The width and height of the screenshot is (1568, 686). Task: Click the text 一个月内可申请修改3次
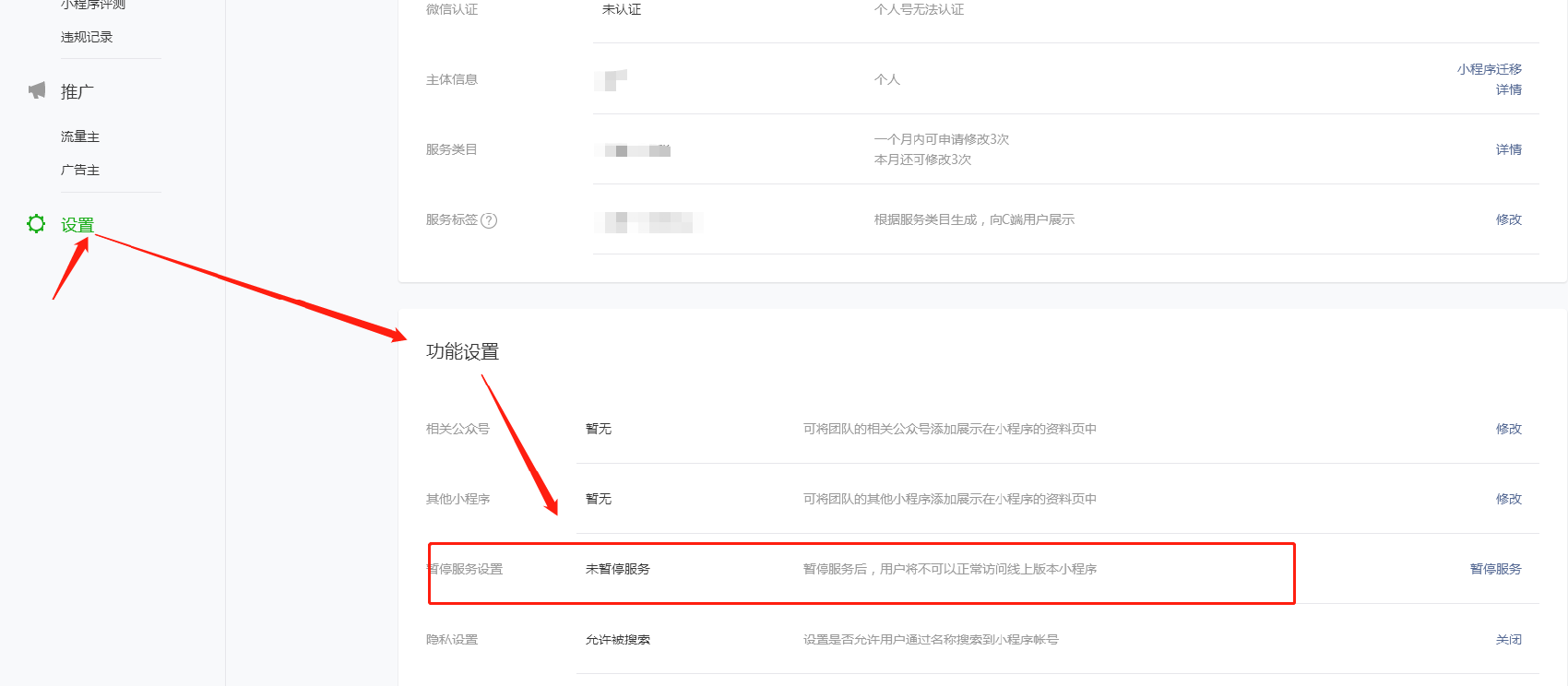pyautogui.click(x=942, y=139)
